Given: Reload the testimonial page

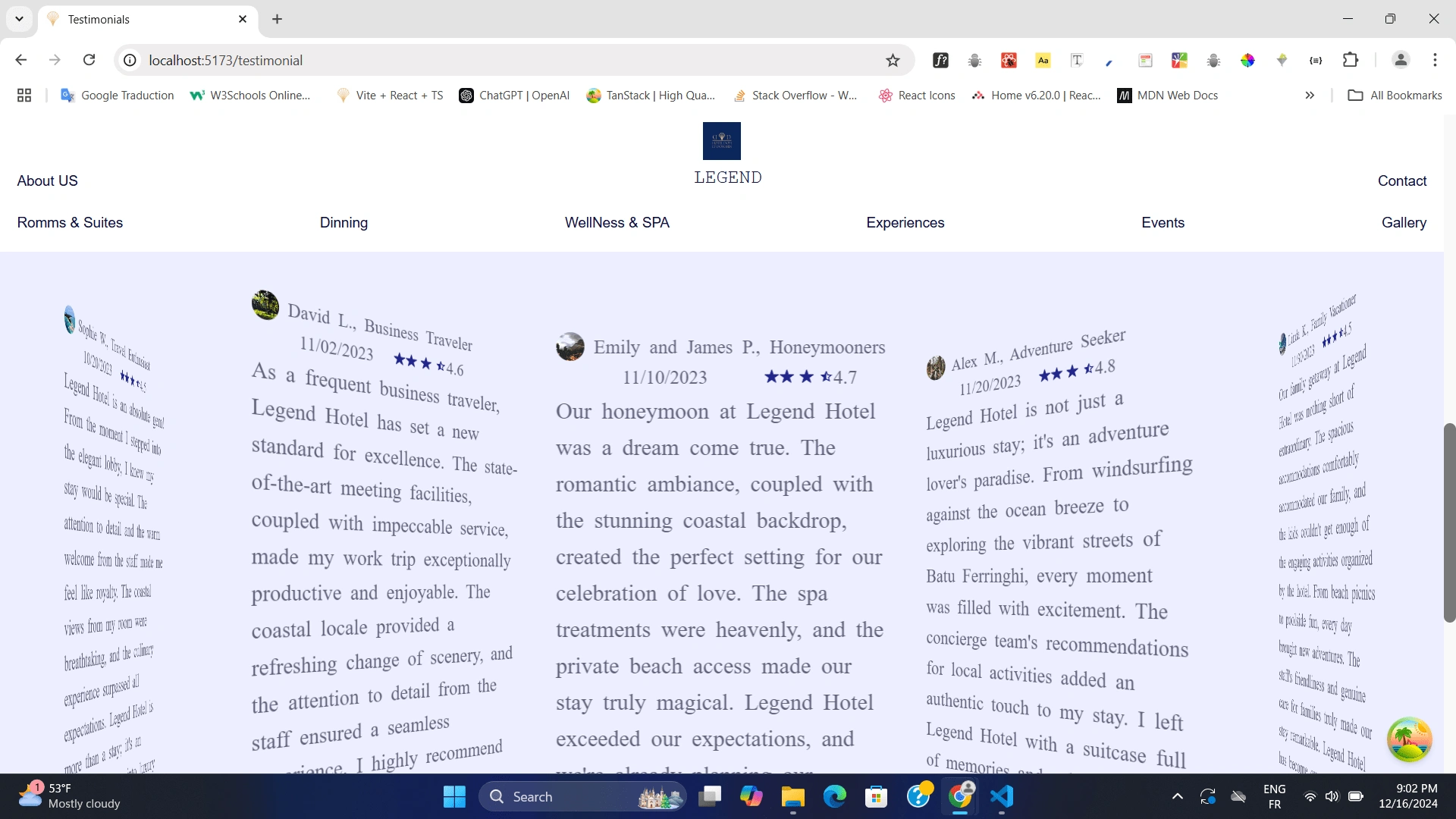Looking at the screenshot, I should tap(89, 60).
